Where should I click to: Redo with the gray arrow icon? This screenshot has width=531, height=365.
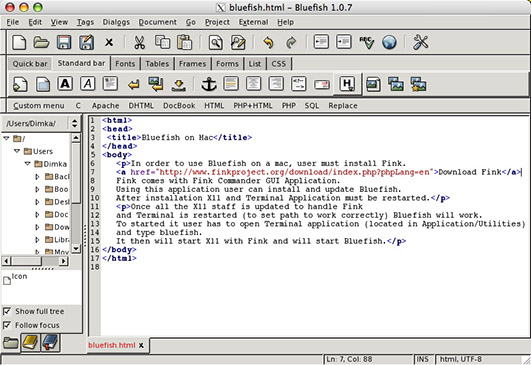291,43
